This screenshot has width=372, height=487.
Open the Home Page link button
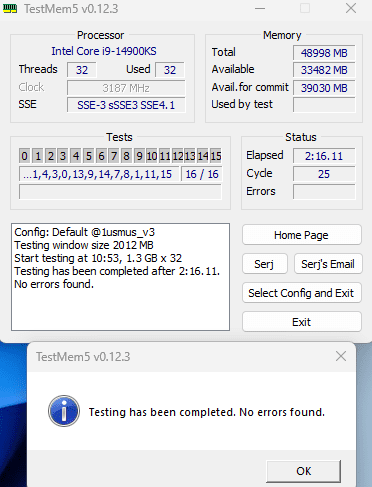coord(302,235)
